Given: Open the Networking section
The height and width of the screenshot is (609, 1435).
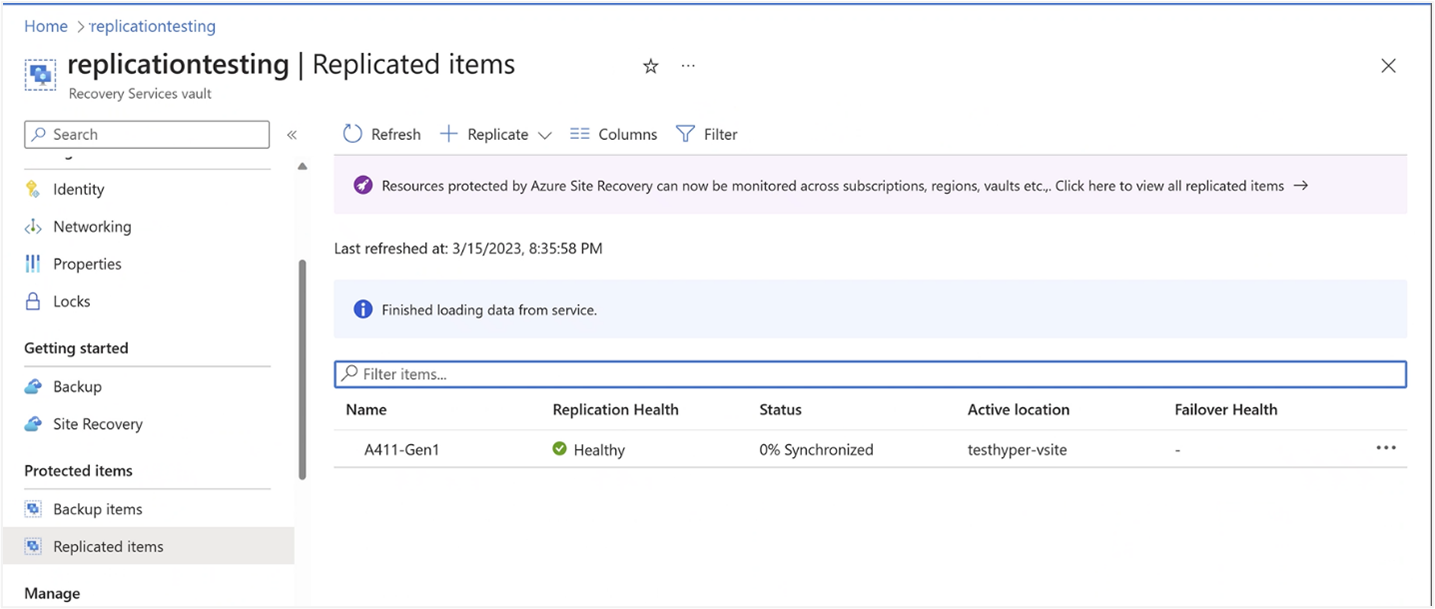Looking at the screenshot, I should click(x=91, y=226).
